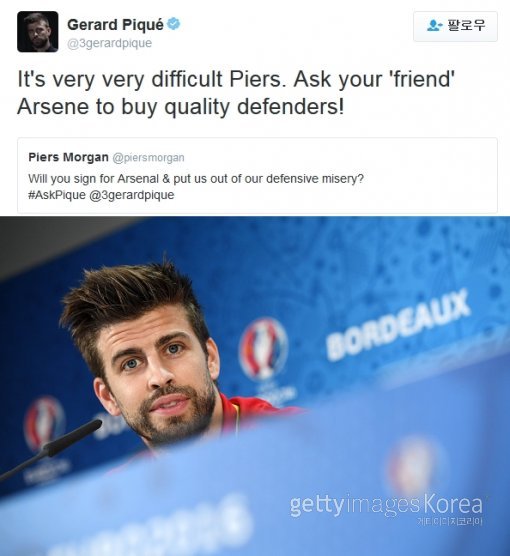The height and width of the screenshot is (556, 510).
Task: Click the add-person icon in follow button
Action: [x=434, y=26]
